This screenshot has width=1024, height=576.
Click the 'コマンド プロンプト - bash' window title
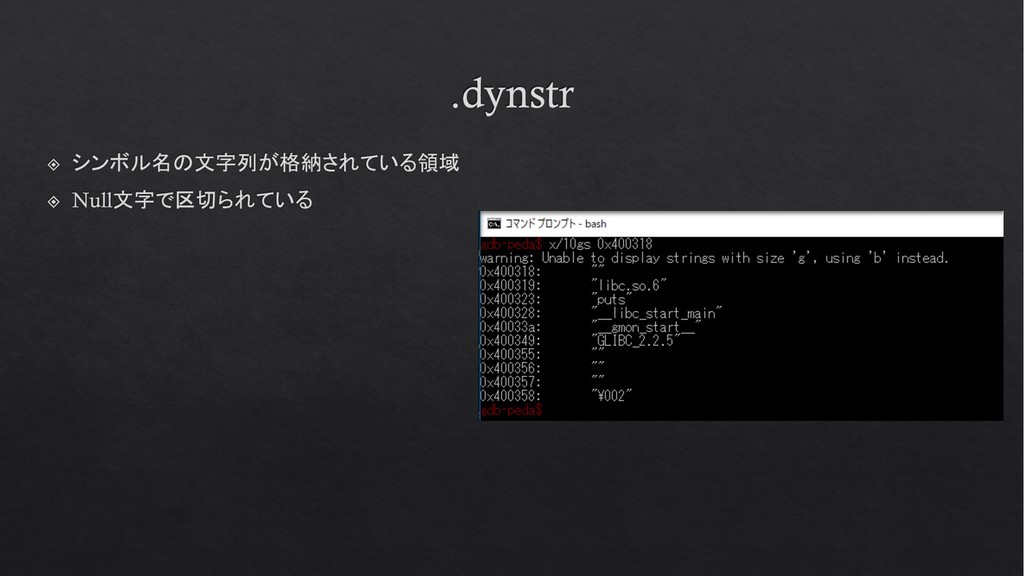point(556,224)
